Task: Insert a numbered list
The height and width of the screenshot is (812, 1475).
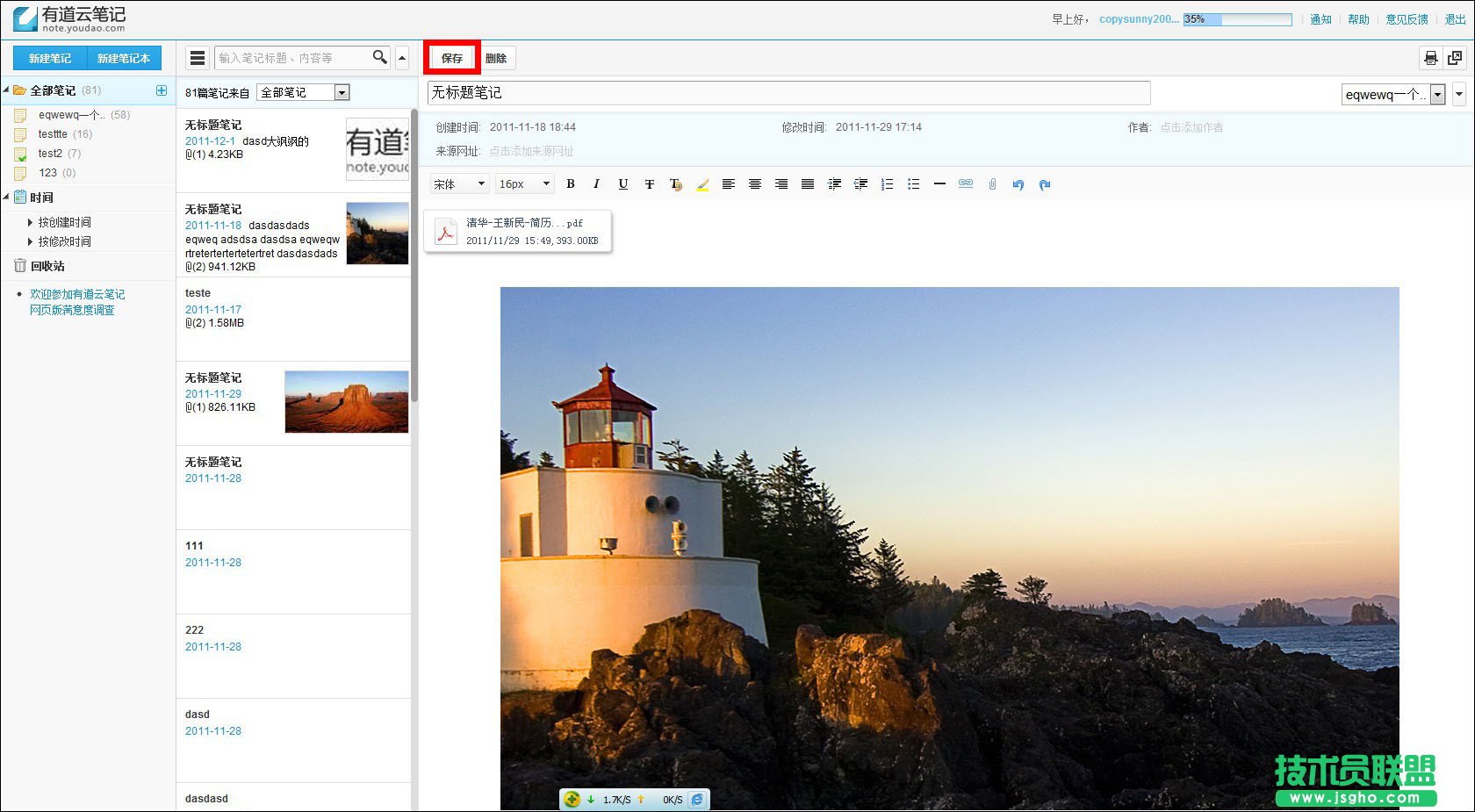Action: [x=887, y=184]
